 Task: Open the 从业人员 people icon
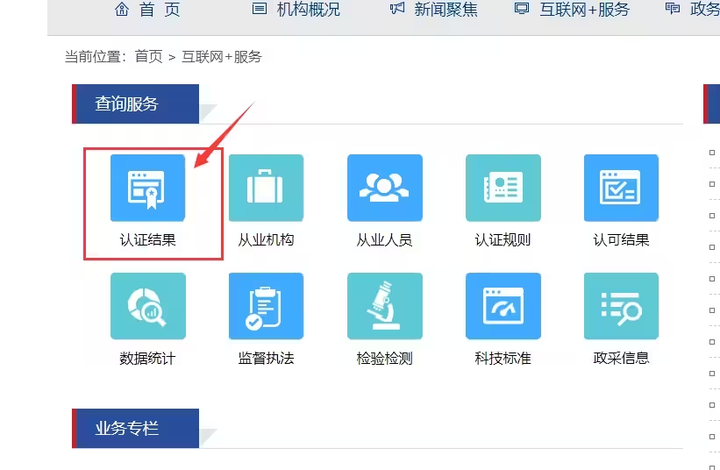[384, 188]
